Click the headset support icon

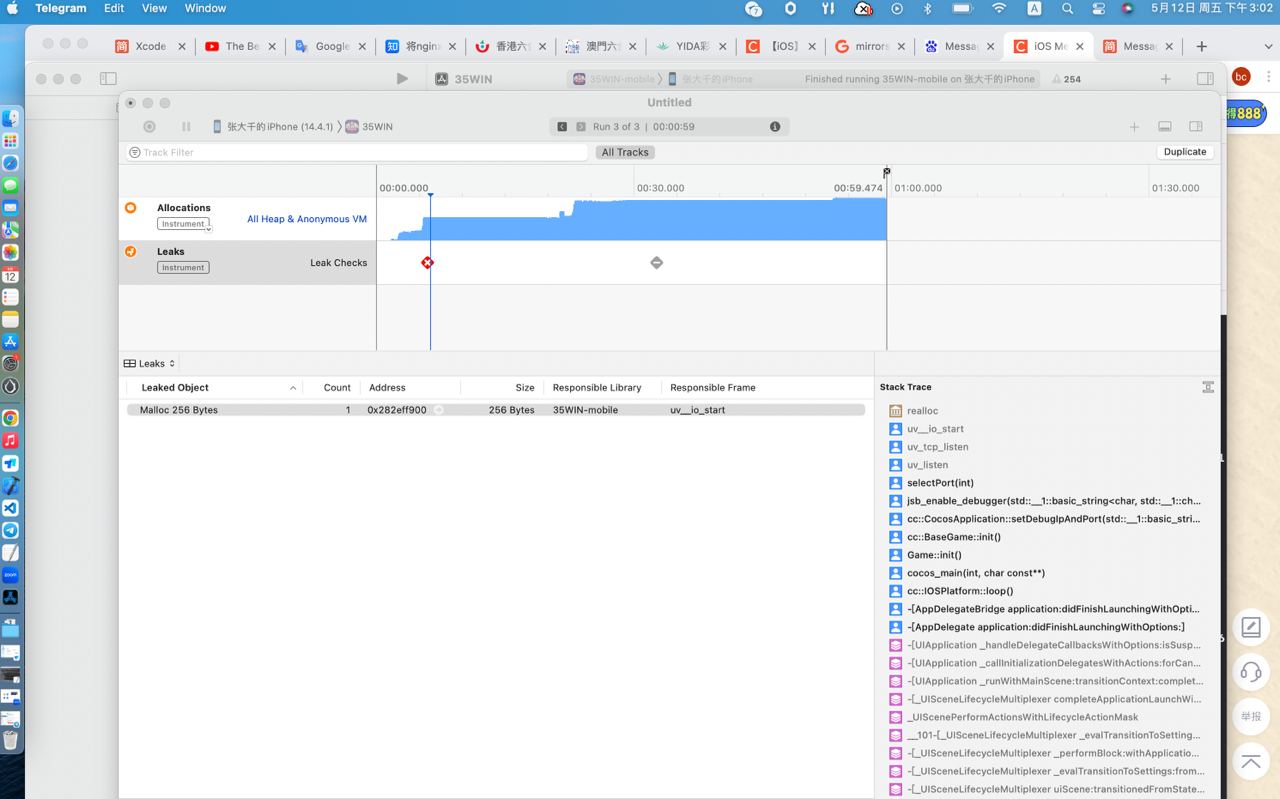click(1251, 672)
